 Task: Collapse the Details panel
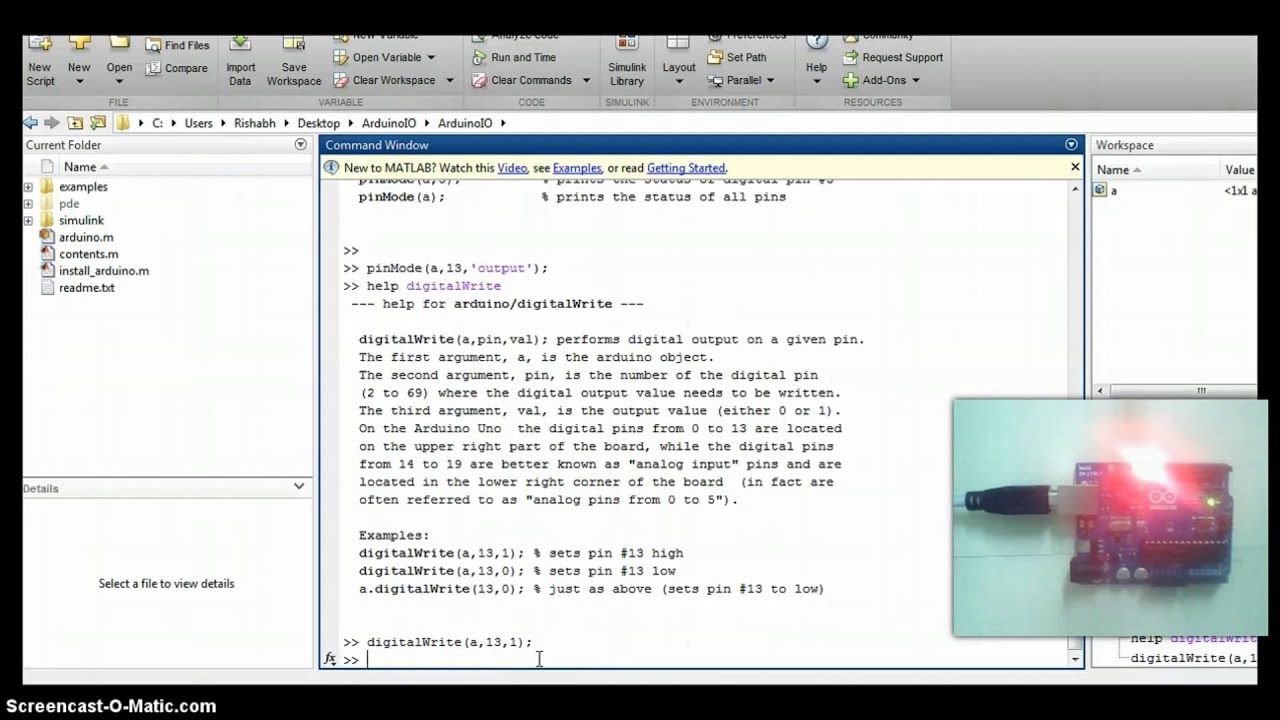[298, 487]
